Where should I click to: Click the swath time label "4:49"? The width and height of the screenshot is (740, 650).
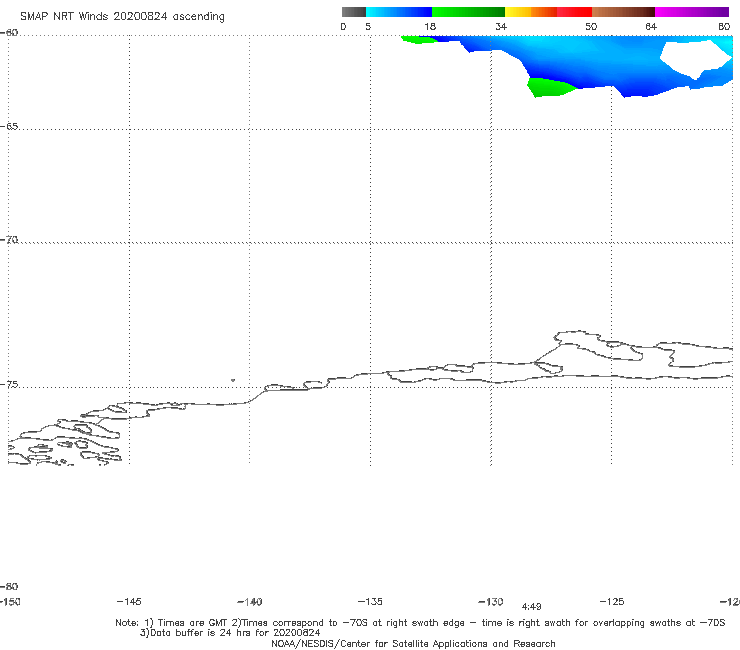click(x=531, y=607)
